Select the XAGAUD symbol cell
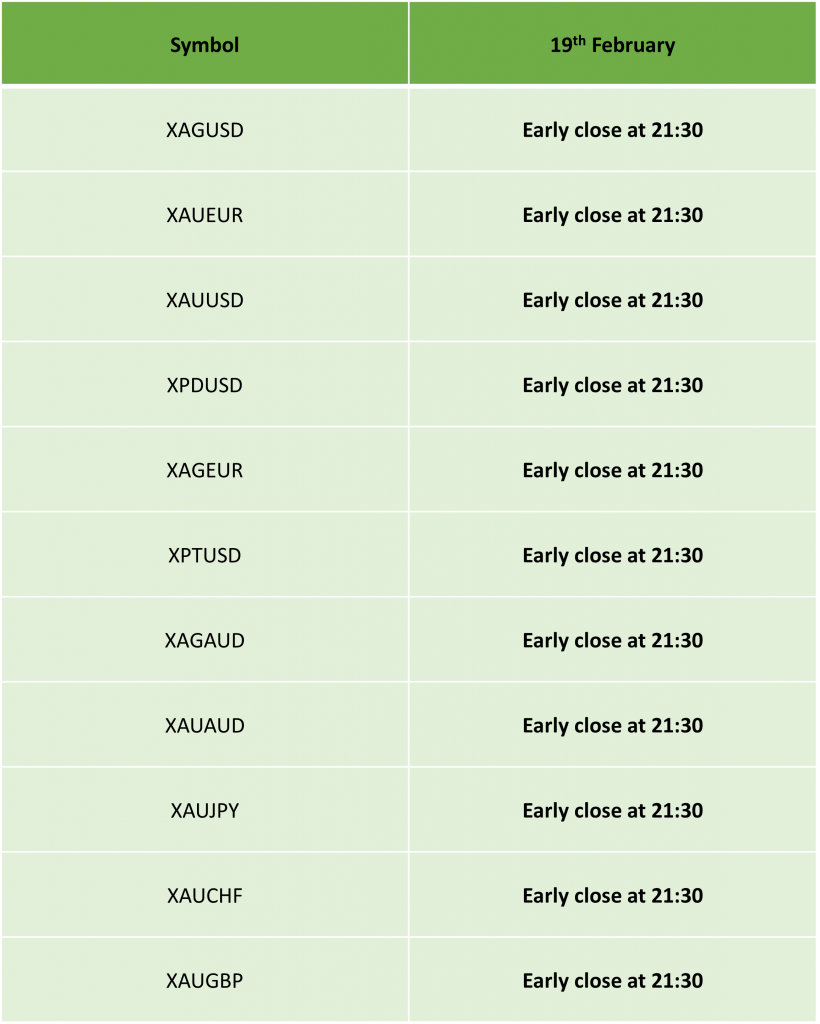820x1024 pixels. [x=204, y=640]
